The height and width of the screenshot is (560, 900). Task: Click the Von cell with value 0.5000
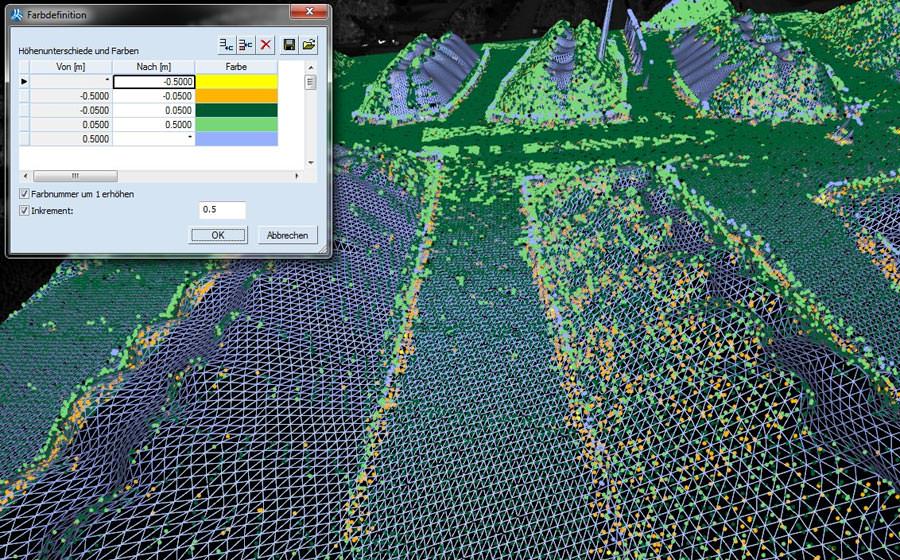pyautogui.click(x=71, y=139)
